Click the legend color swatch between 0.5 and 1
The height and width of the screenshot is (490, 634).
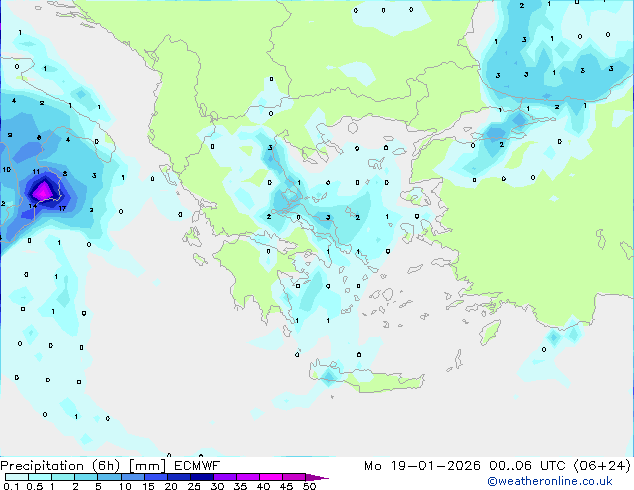[40, 477]
